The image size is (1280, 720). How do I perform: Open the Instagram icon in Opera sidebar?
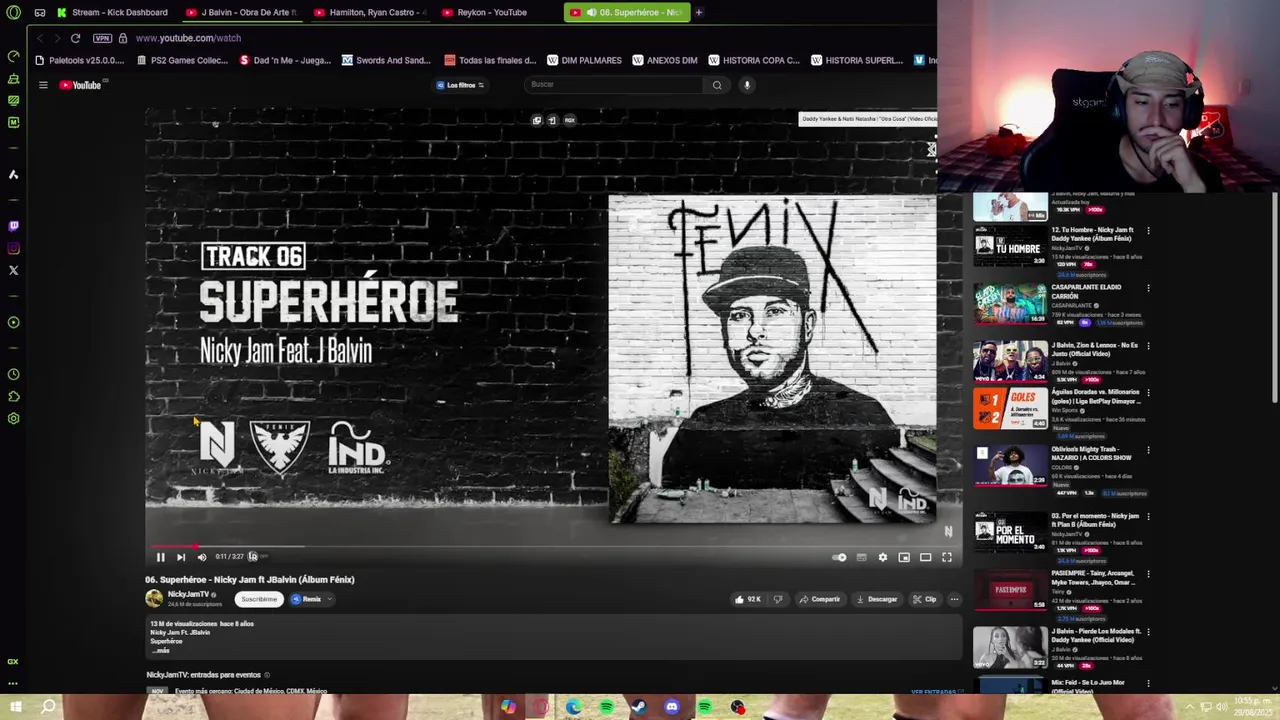click(x=13, y=248)
